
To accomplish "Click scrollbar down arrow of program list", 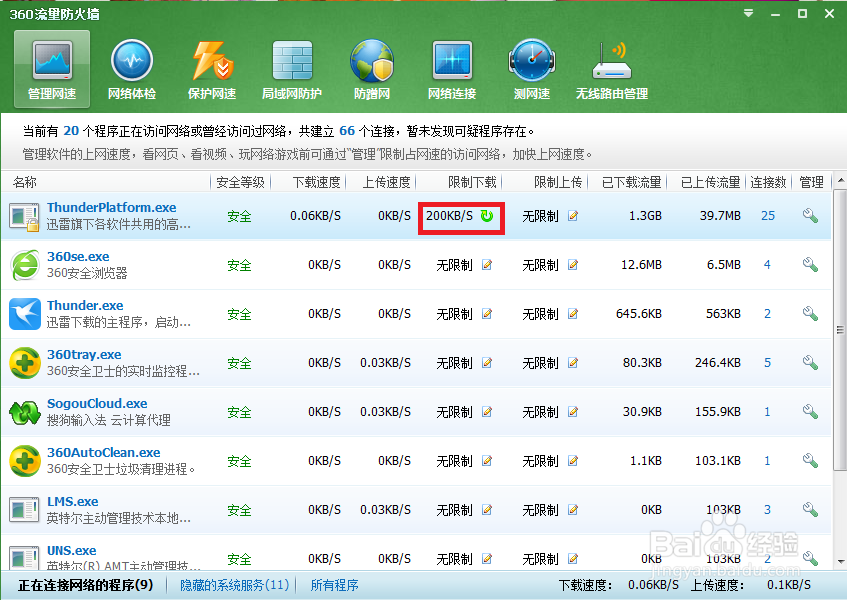I will click(x=840, y=562).
